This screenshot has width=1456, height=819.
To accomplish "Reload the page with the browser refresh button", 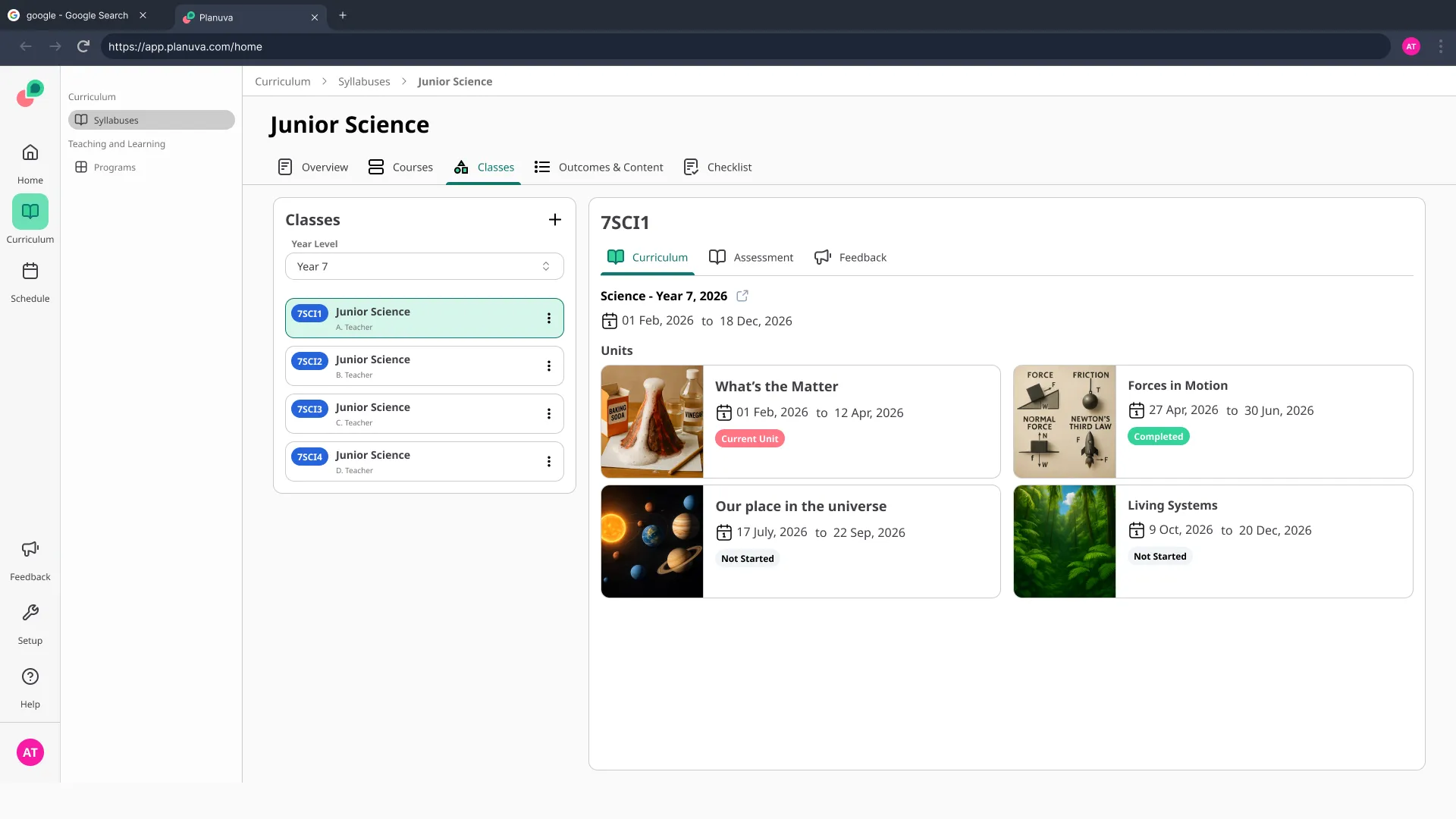I will click(x=83, y=46).
